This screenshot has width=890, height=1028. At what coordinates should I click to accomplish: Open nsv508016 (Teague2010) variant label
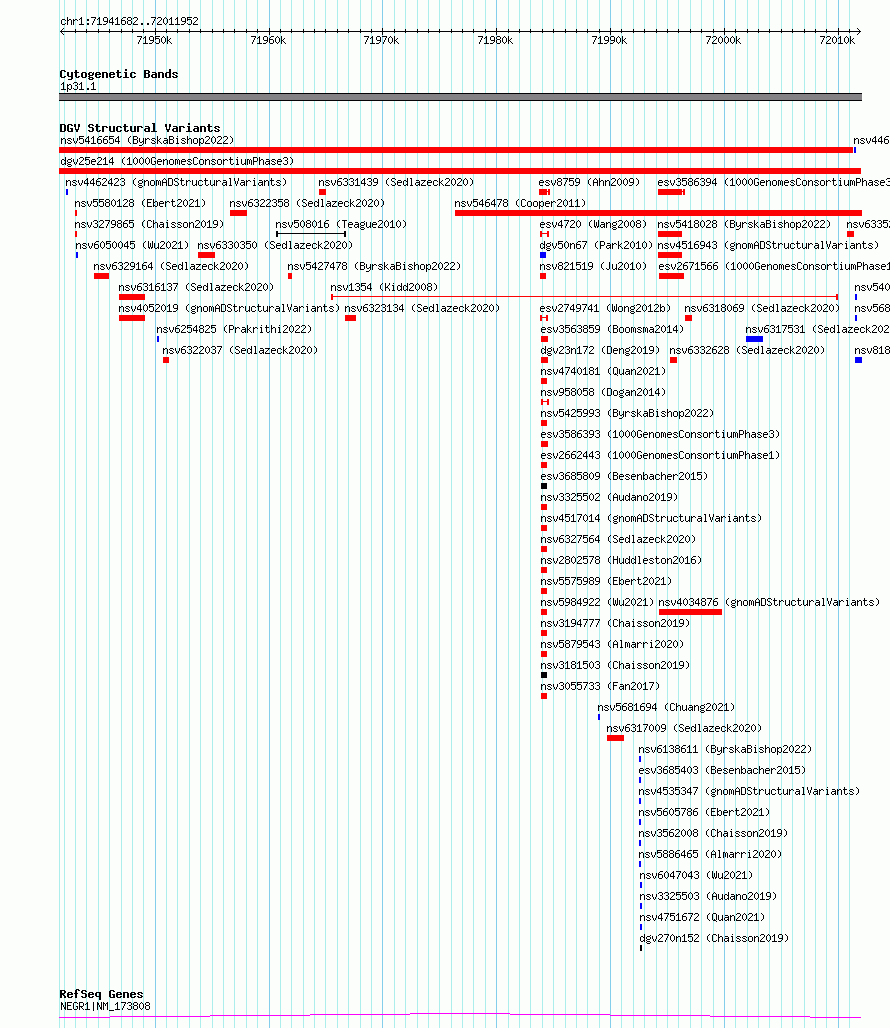click(341, 224)
